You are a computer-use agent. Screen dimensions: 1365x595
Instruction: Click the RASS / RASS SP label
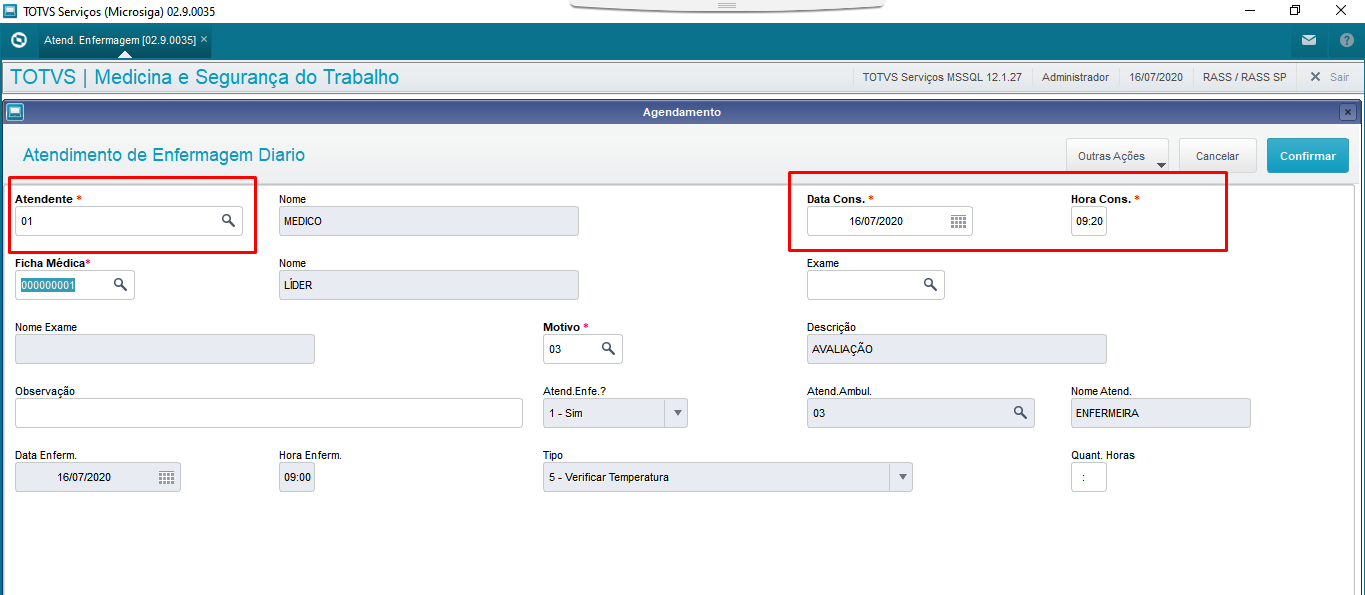1244,77
